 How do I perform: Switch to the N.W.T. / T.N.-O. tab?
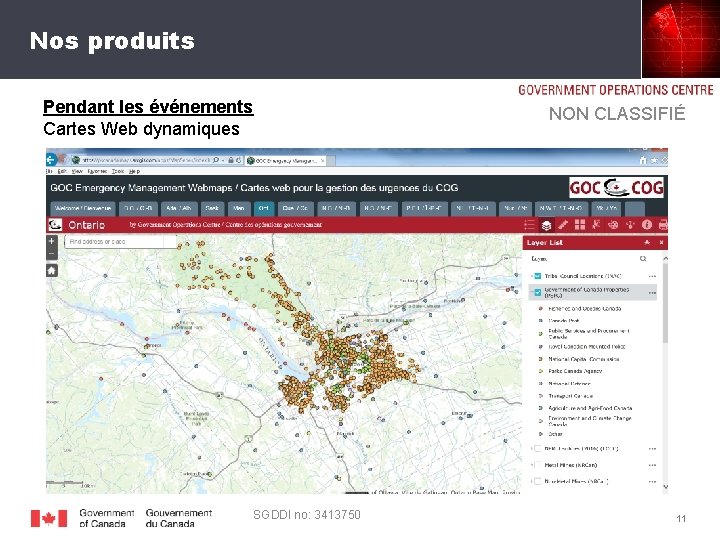pyautogui.click(x=561, y=208)
